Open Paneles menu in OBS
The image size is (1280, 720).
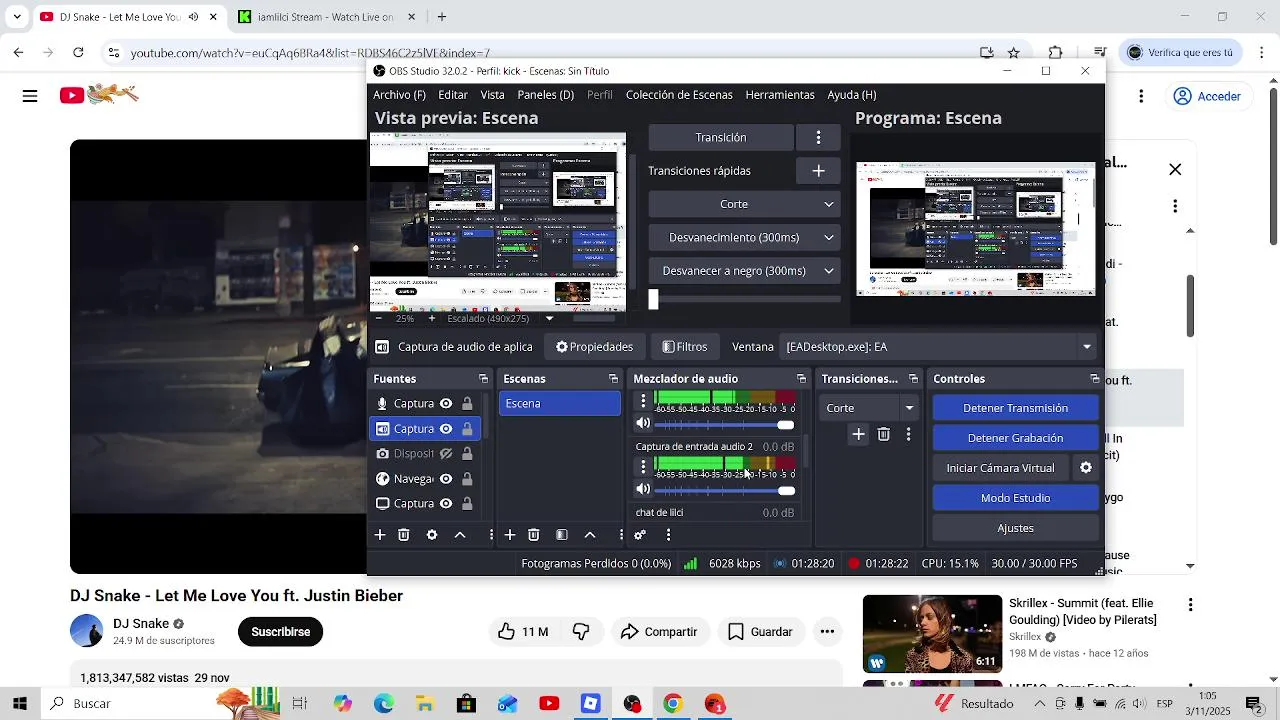tap(546, 95)
